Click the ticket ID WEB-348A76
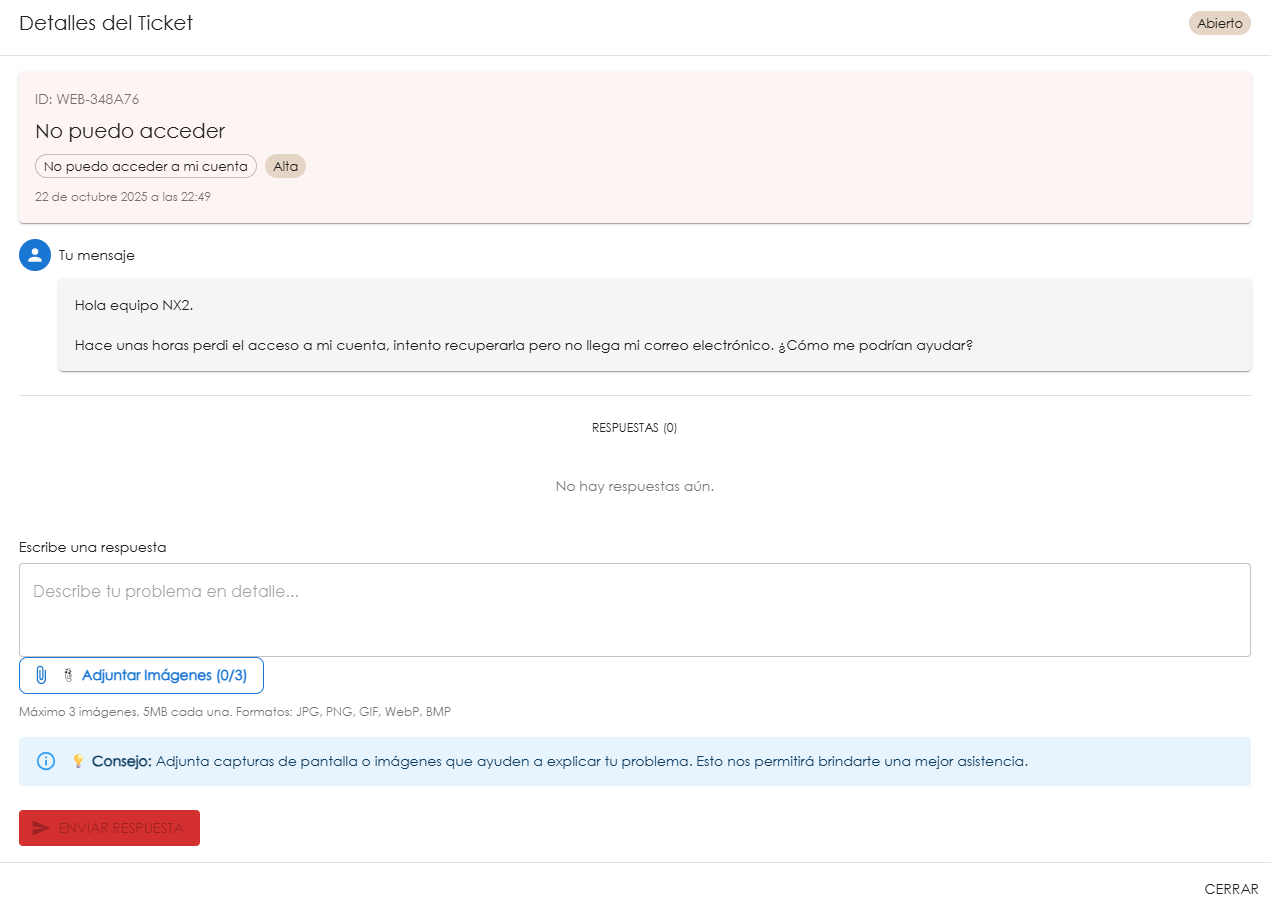 pyautogui.click(x=87, y=99)
